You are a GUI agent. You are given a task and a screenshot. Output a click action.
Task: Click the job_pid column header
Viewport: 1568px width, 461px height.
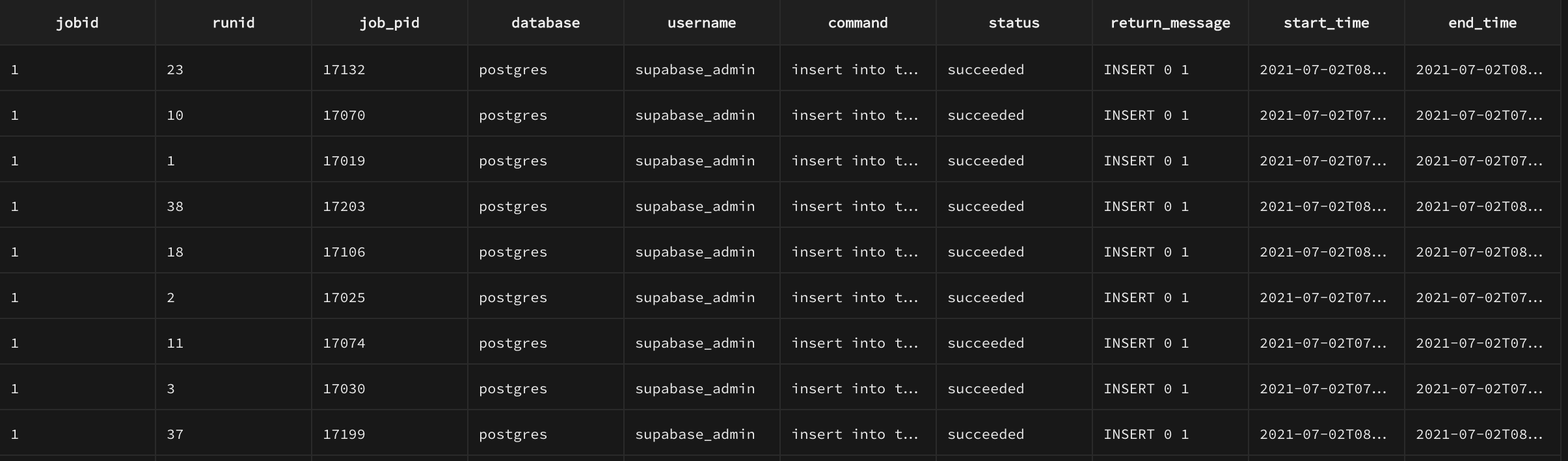389,23
